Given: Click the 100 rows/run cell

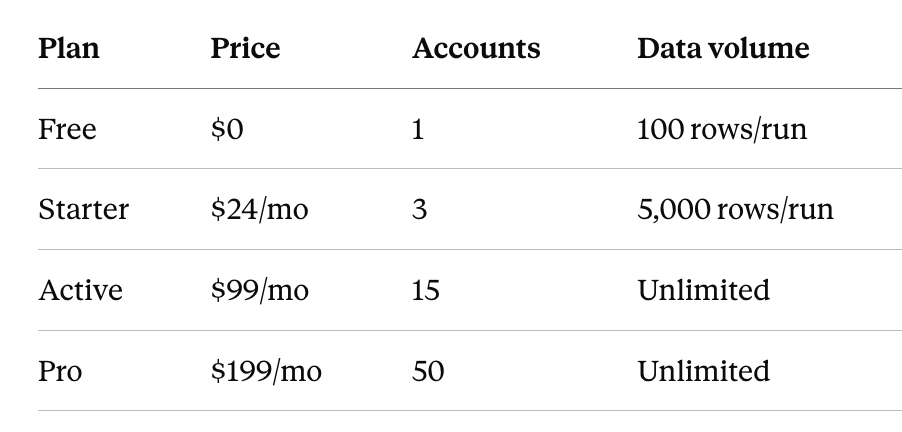Looking at the screenshot, I should 722,129.
